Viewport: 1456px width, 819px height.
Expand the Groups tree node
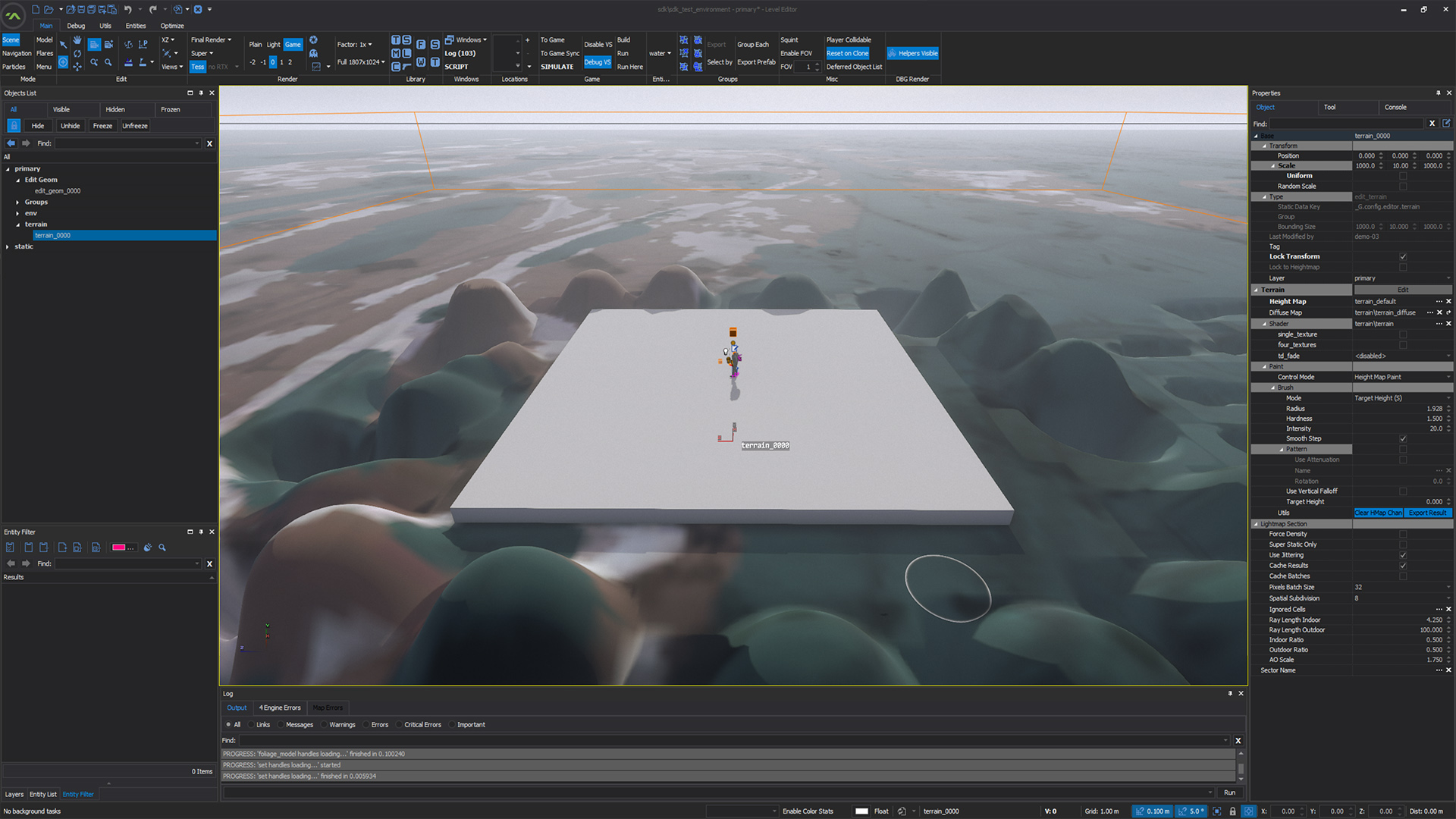[x=18, y=202]
